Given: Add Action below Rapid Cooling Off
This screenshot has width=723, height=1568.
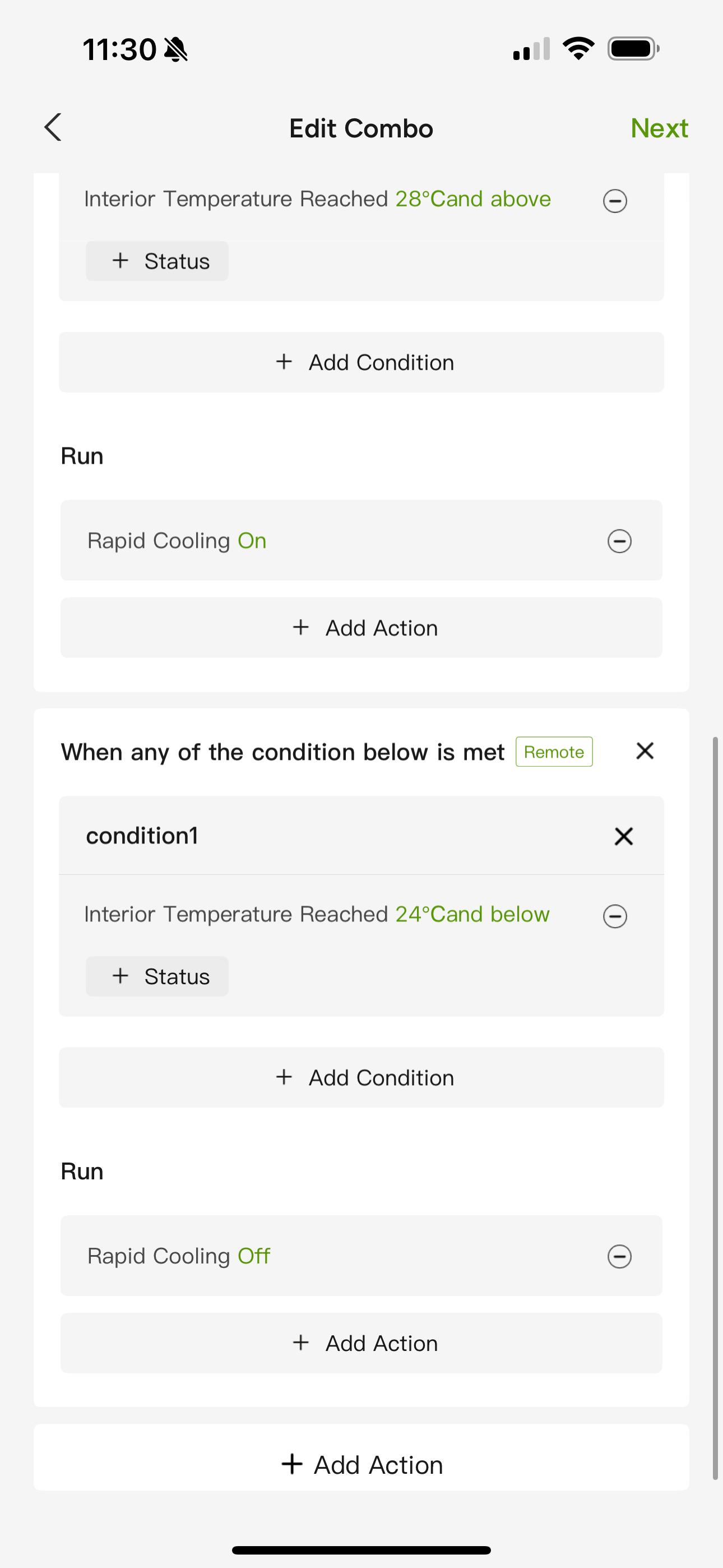Looking at the screenshot, I should coord(361,1343).
